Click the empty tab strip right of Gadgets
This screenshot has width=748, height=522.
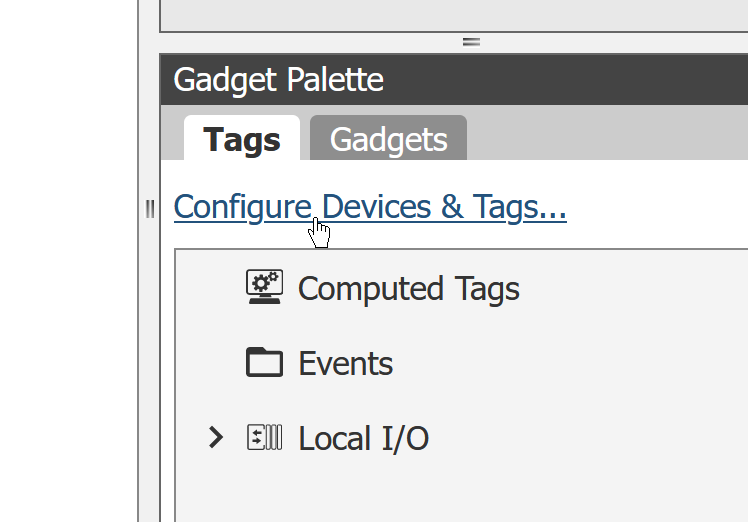(607, 133)
